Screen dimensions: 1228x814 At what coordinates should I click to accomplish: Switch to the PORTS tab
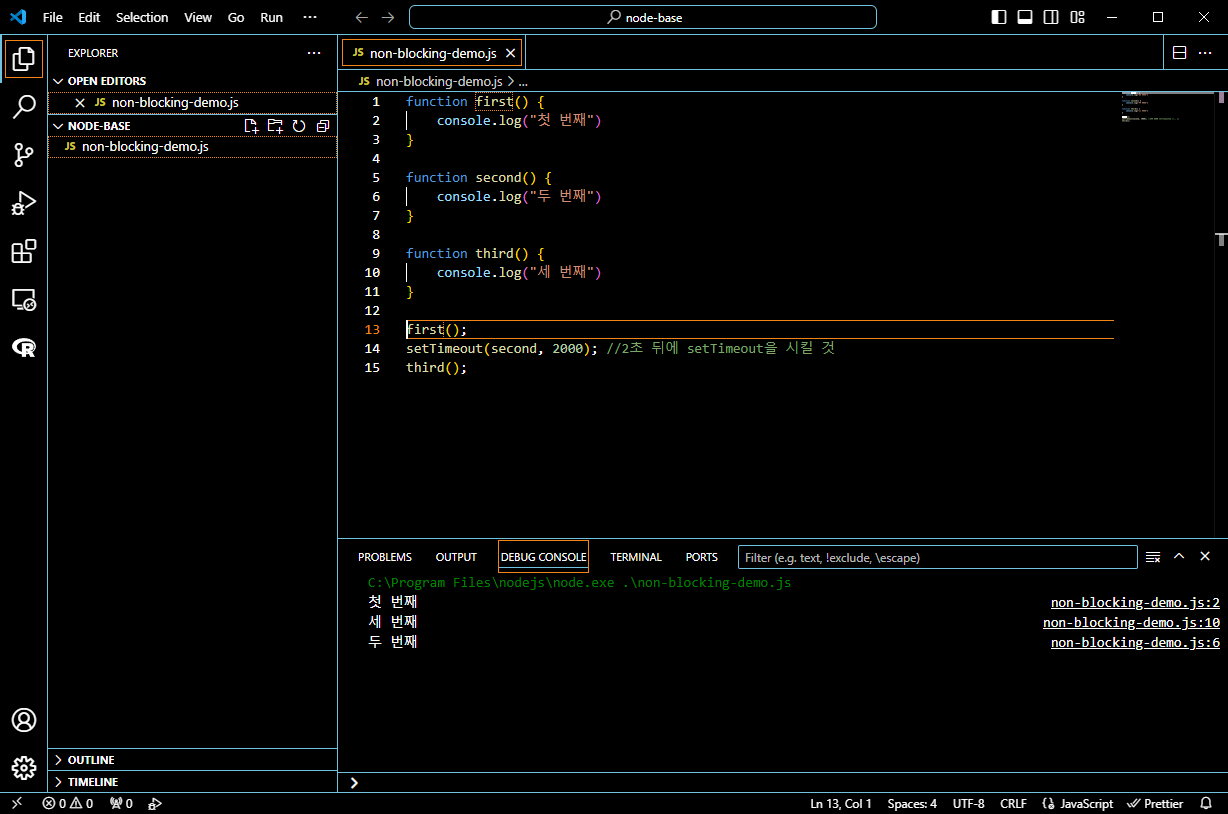702,557
